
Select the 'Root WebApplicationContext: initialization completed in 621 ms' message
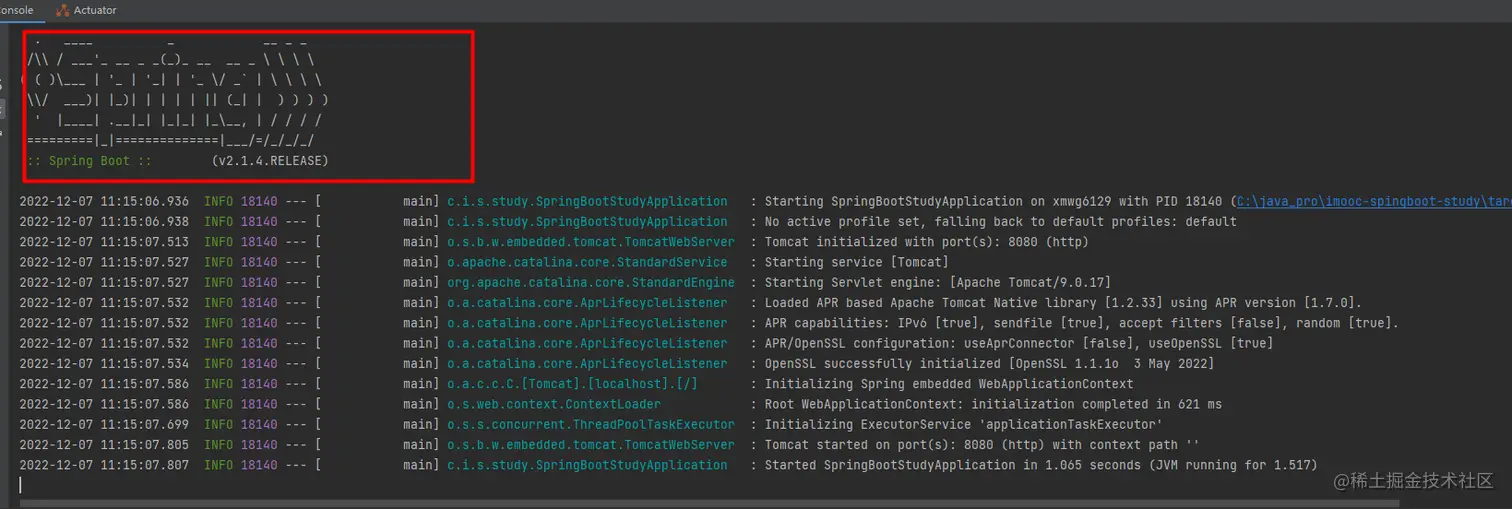(993, 404)
